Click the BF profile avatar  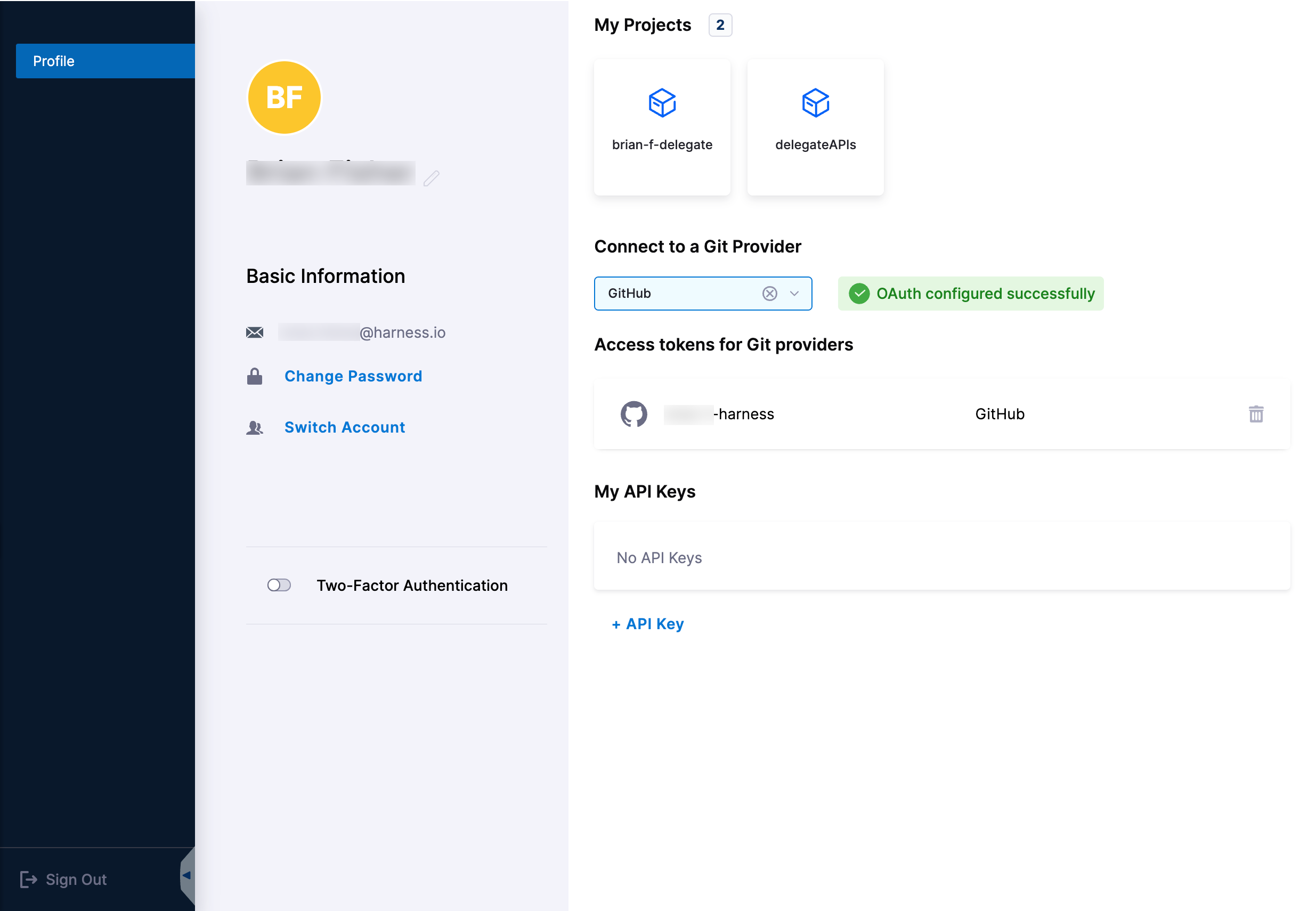[x=284, y=97]
